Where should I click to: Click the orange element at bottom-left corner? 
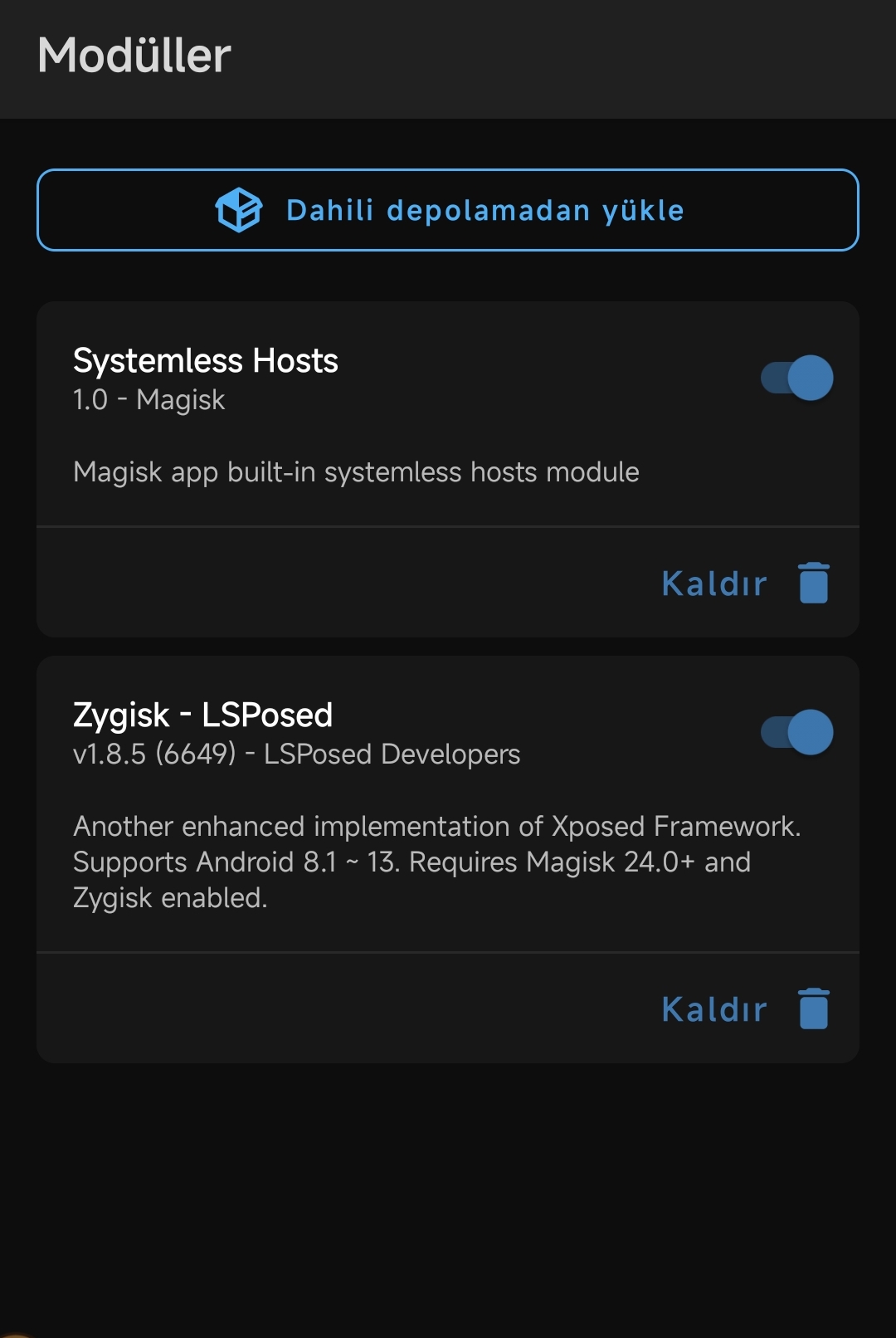[13, 1334]
